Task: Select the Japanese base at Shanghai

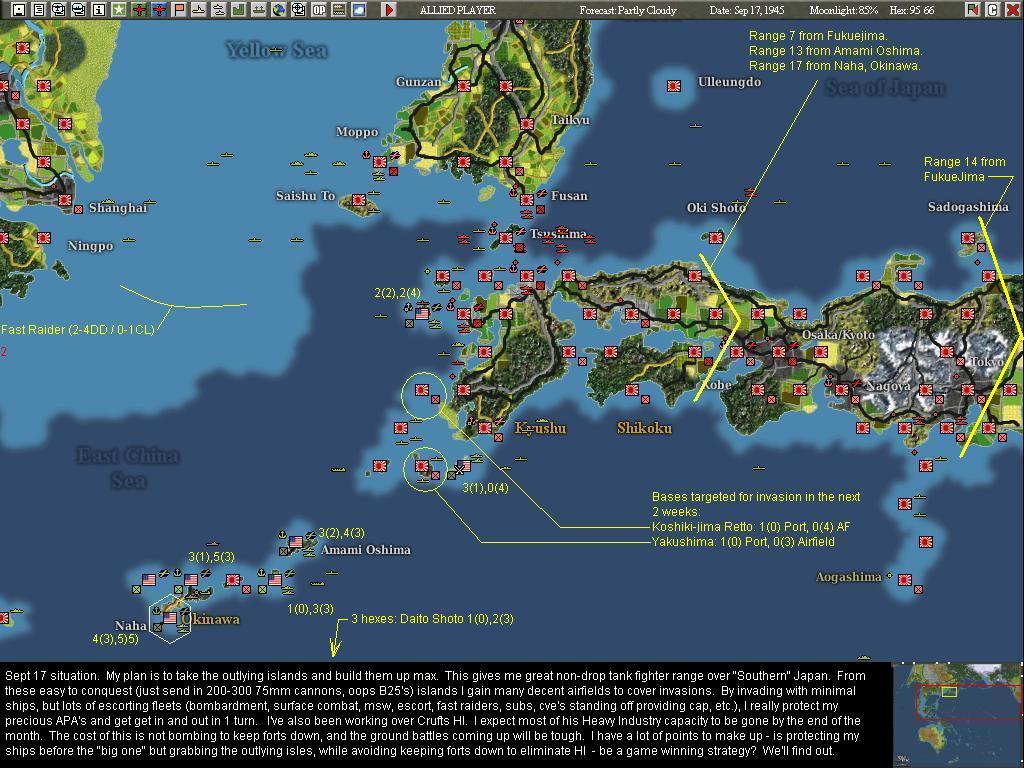Action: click(65, 199)
